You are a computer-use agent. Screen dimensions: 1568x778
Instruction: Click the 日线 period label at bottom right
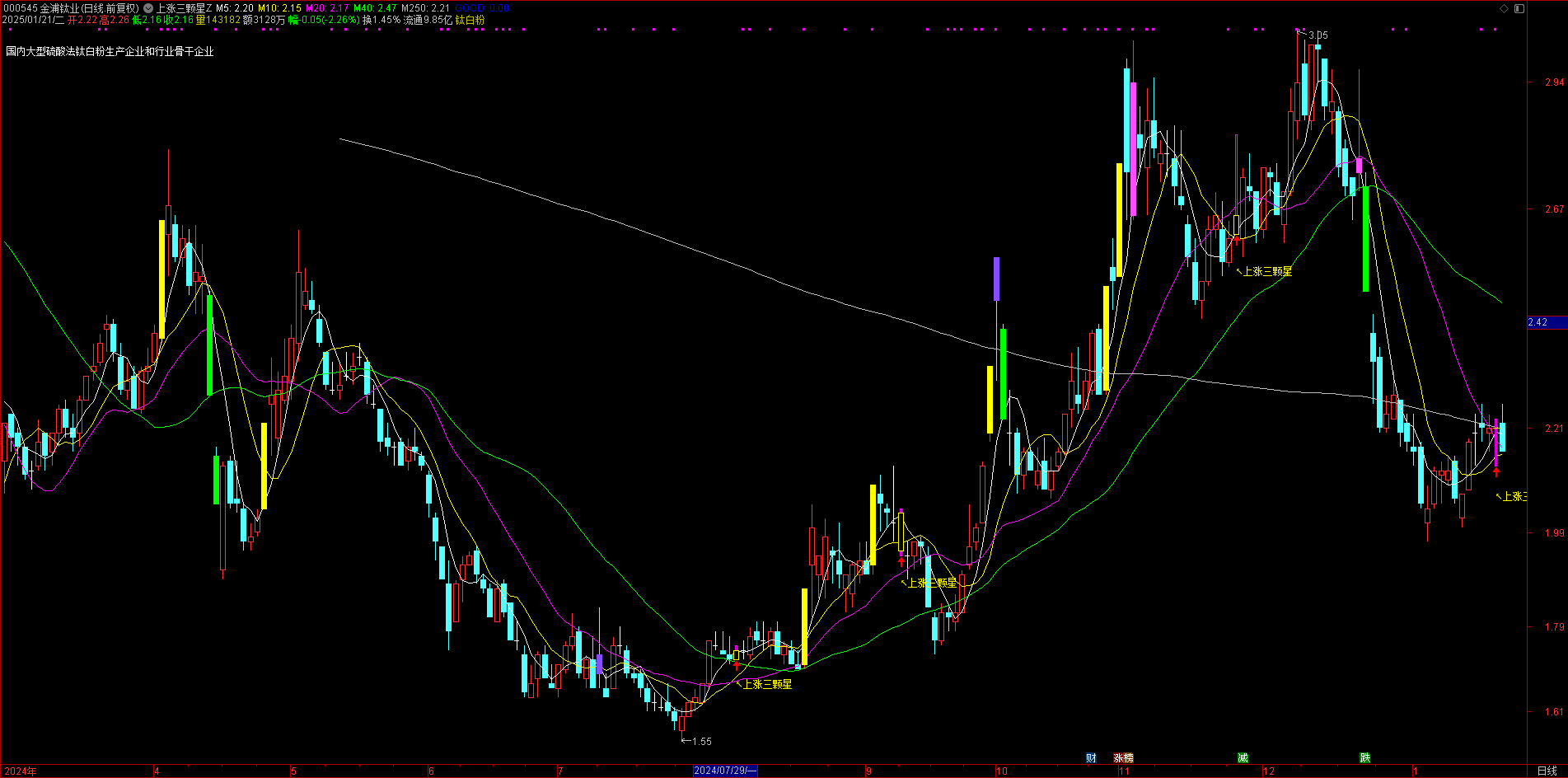1547,771
